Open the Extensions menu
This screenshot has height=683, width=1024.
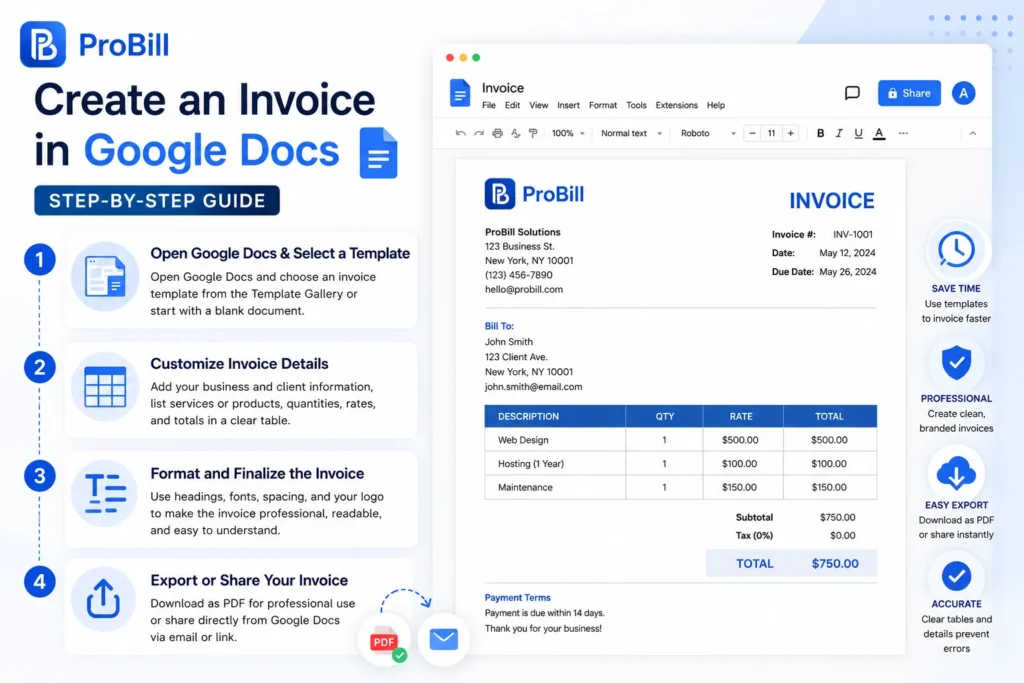(x=677, y=105)
